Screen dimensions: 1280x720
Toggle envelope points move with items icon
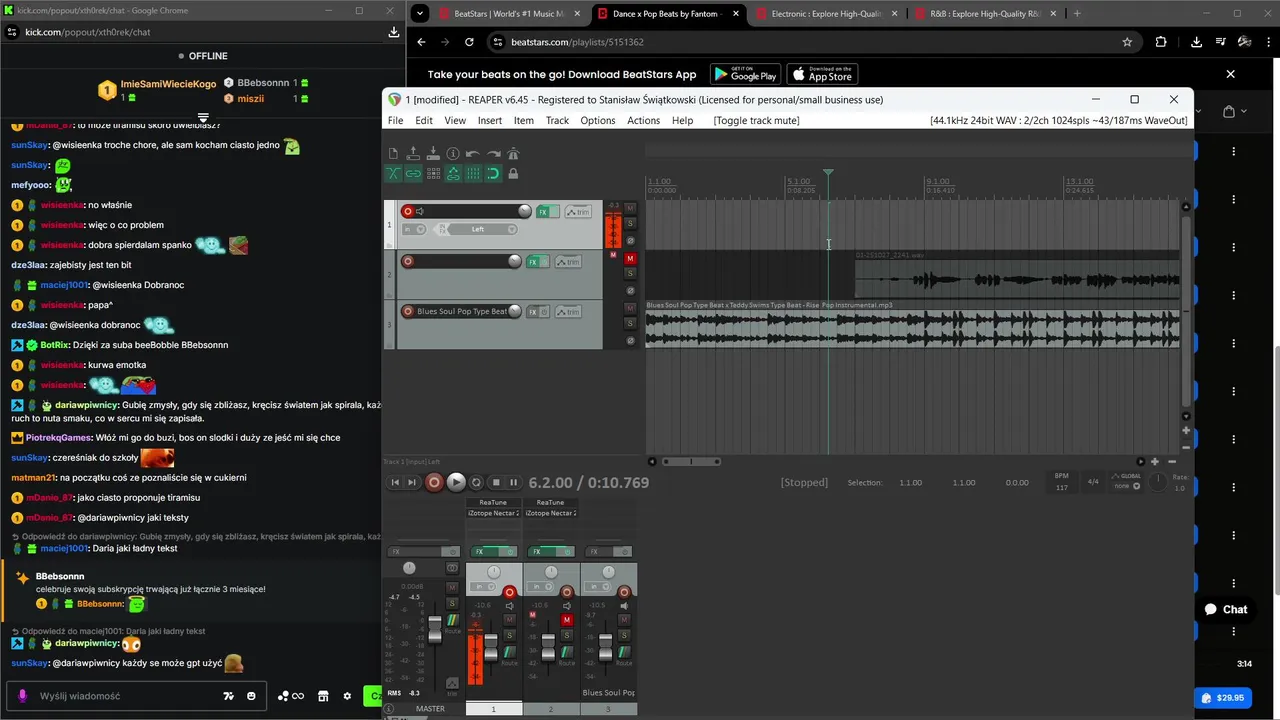click(453, 173)
